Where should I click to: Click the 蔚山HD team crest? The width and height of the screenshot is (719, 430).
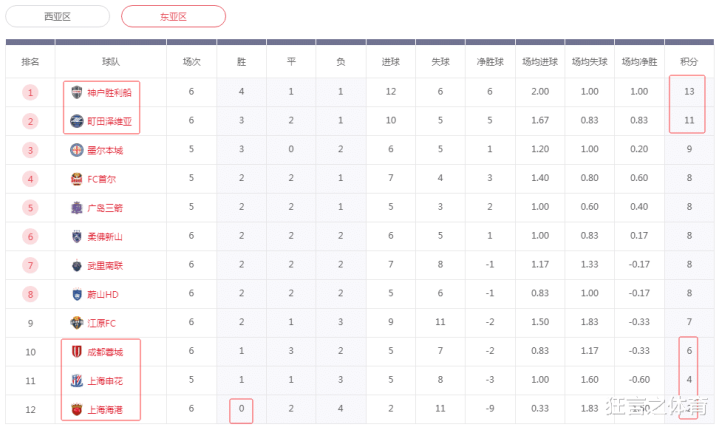click(77, 295)
